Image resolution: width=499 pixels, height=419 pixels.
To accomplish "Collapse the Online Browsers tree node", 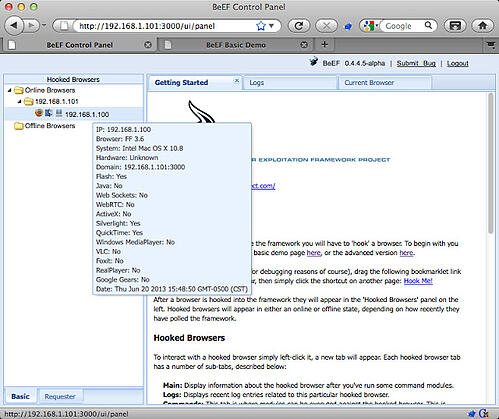I will point(10,90).
